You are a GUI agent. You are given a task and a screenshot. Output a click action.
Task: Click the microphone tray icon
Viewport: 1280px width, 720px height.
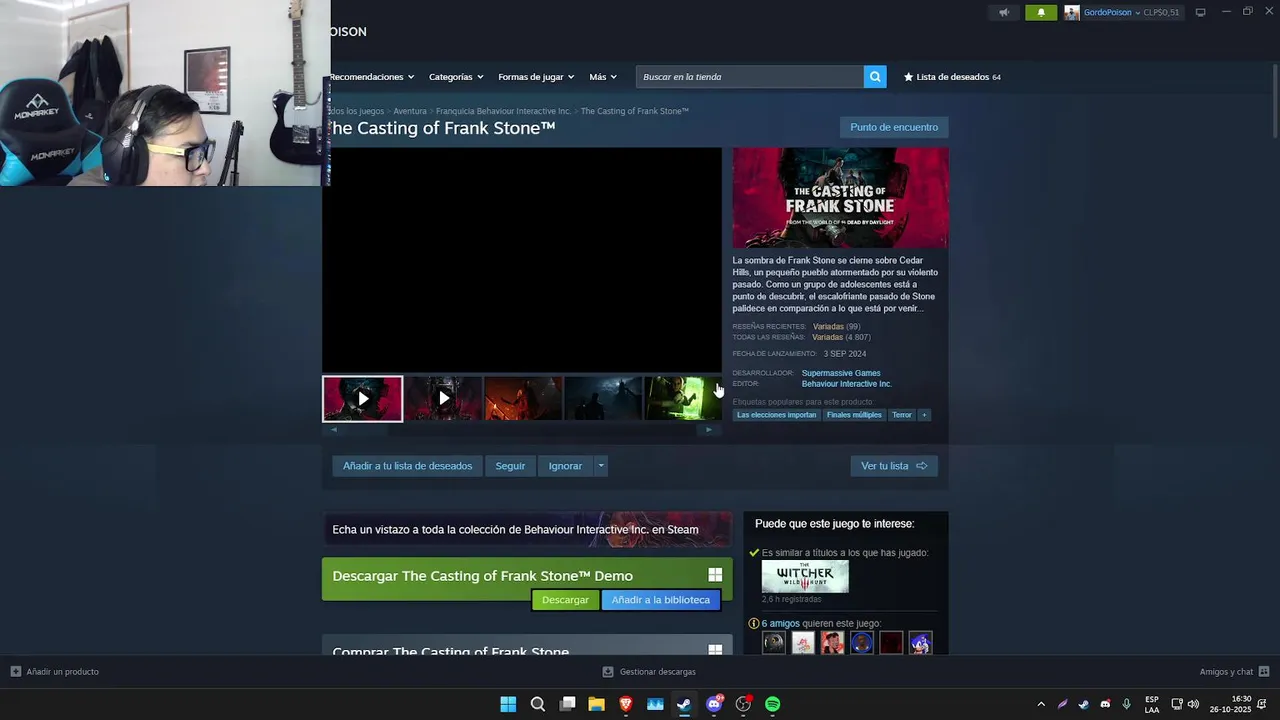[1127, 704]
